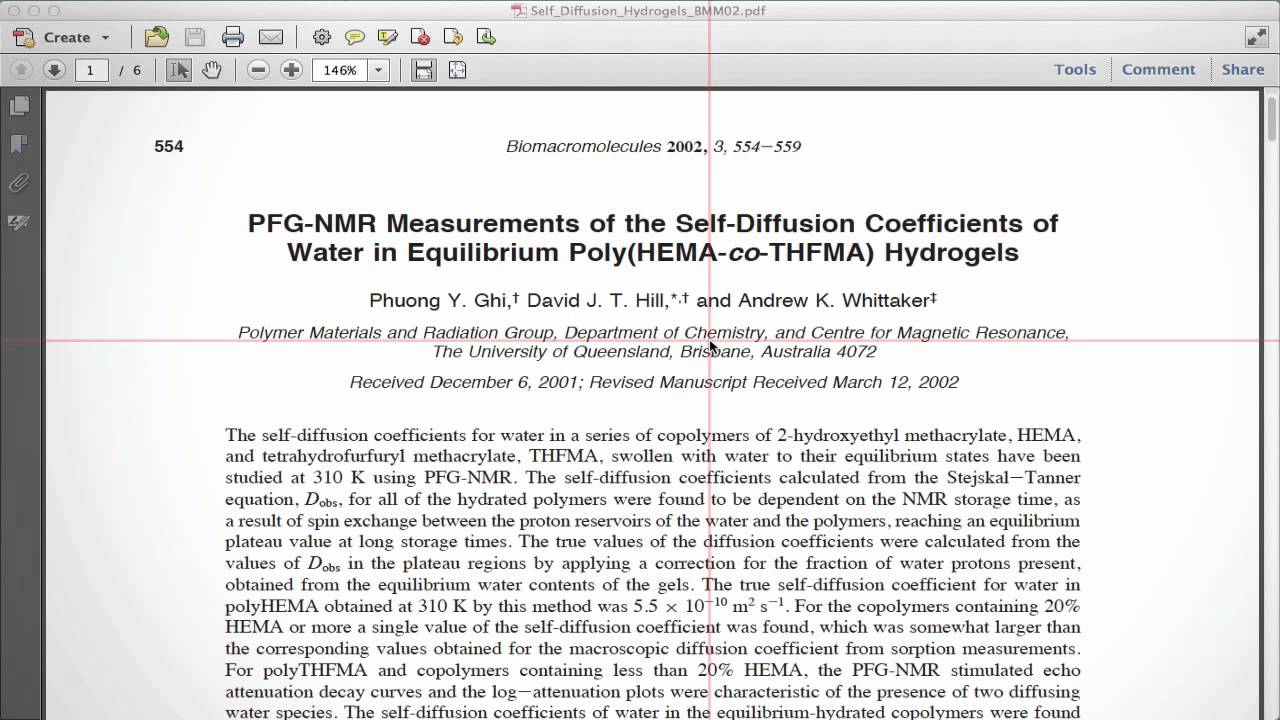
Task: Click the window title Self_Diffusion_Hydrogels_BMM02.pdf
Action: point(648,11)
